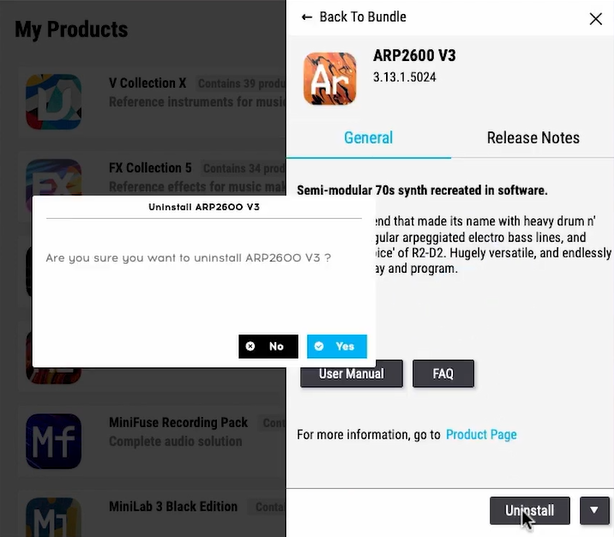
Task: Click the V Collection X icon
Action: click(x=54, y=102)
